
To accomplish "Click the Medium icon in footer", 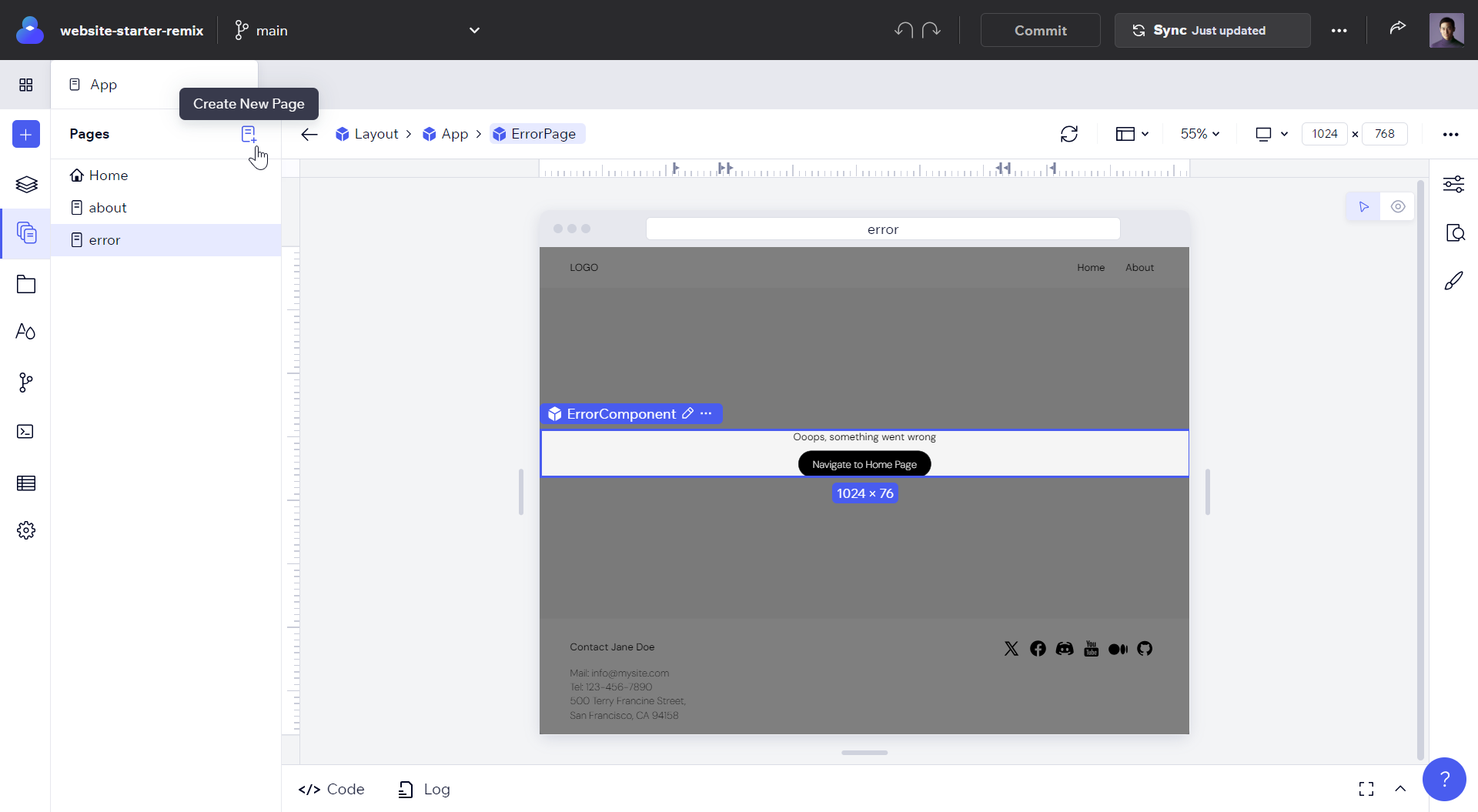I will (x=1118, y=649).
